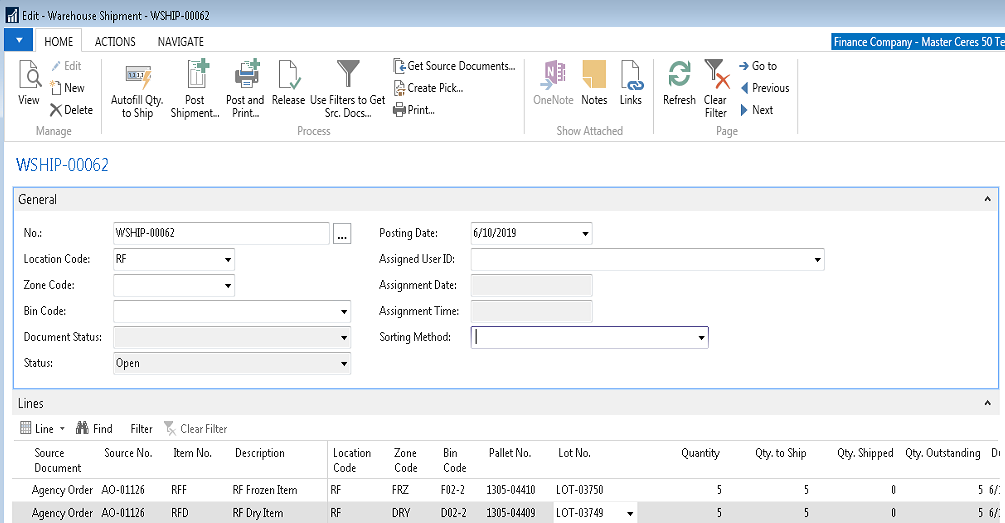The width and height of the screenshot is (1005, 523).
Task: Click the Assigned User ID field
Action: click(x=640, y=260)
